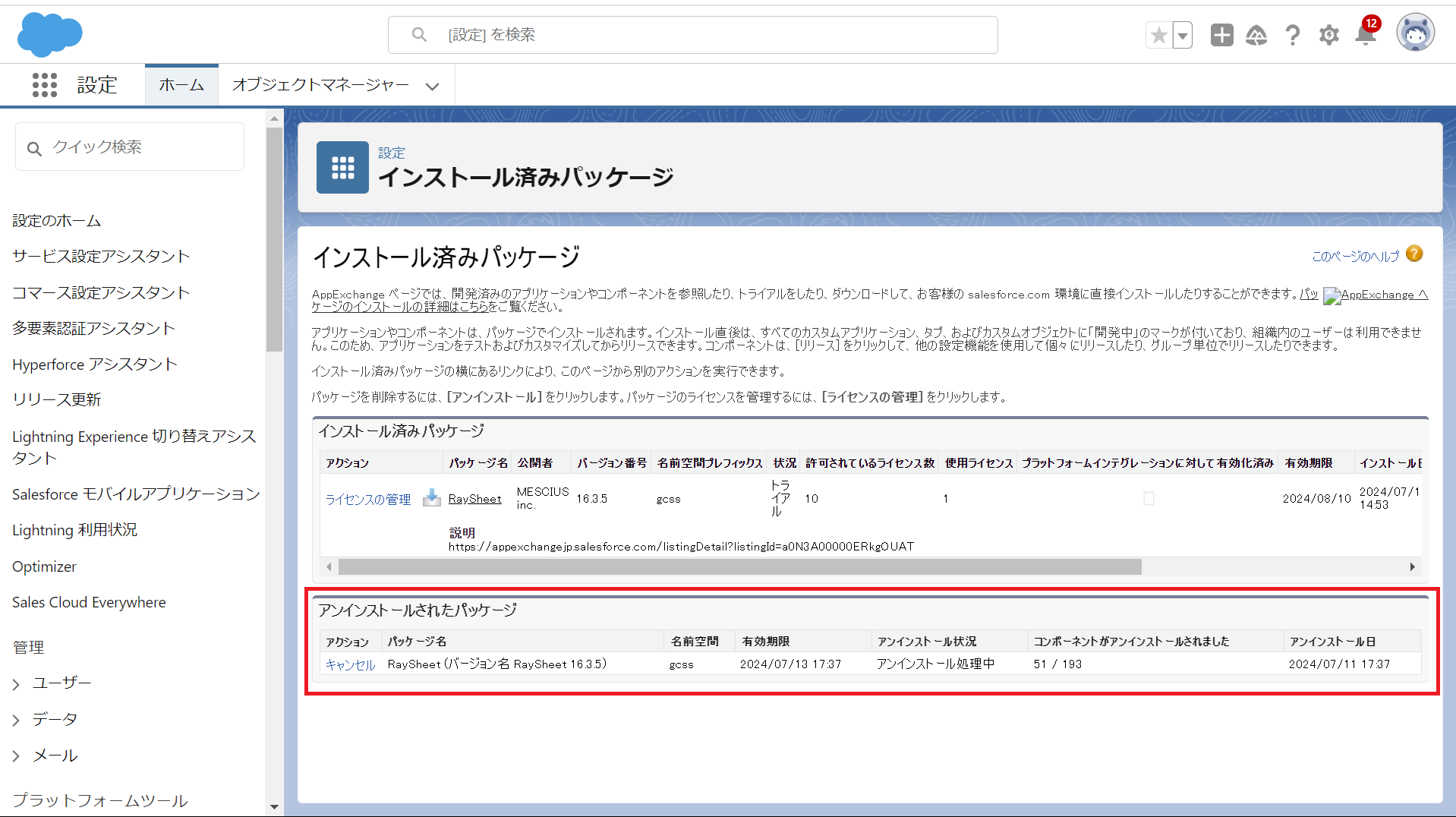This screenshot has height=817, width=1456.
Task: Open the AppExchange link in the description
Action: click(x=1377, y=295)
